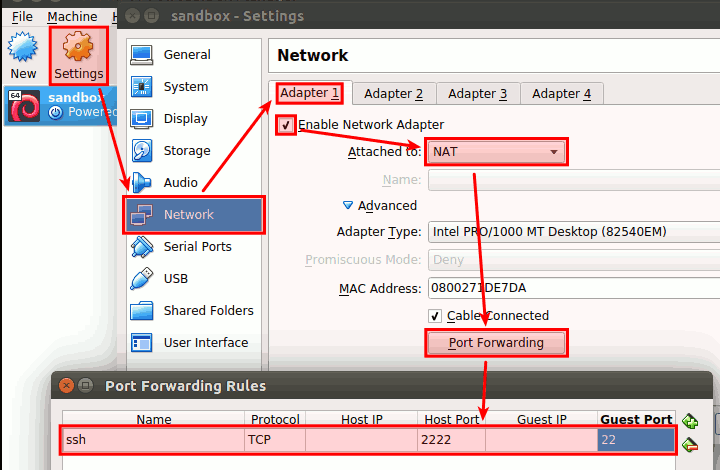The height and width of the screenshot is (470, 720).
Task: Open the User Interface category
Action: 193,343
